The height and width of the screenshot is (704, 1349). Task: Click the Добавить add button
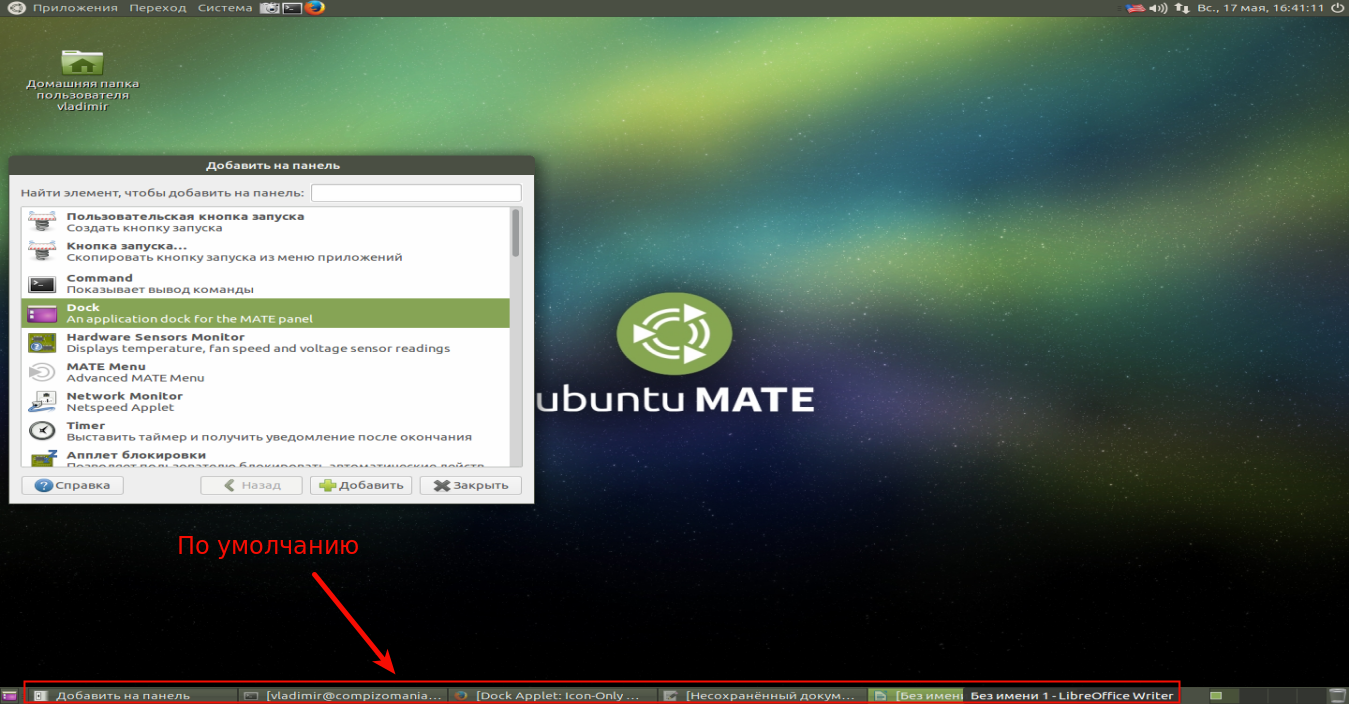click(x=361, y=485)
